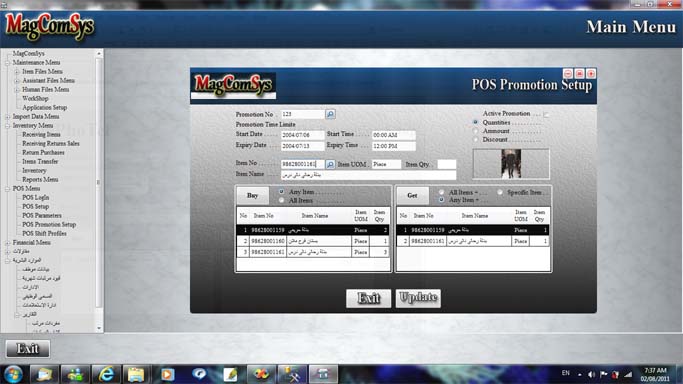This screenshot has height=384, width=683.
Task: Open the file explorer taskbar icon
Action: pos(136,374)
